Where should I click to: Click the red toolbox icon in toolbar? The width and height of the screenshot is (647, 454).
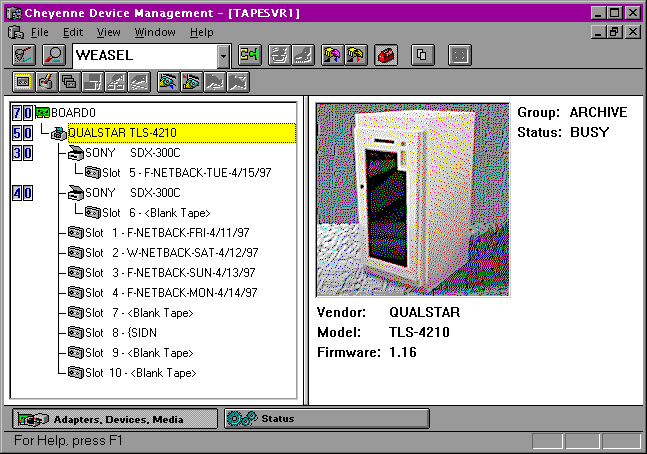pyautogui.click(x=388, y=55)
